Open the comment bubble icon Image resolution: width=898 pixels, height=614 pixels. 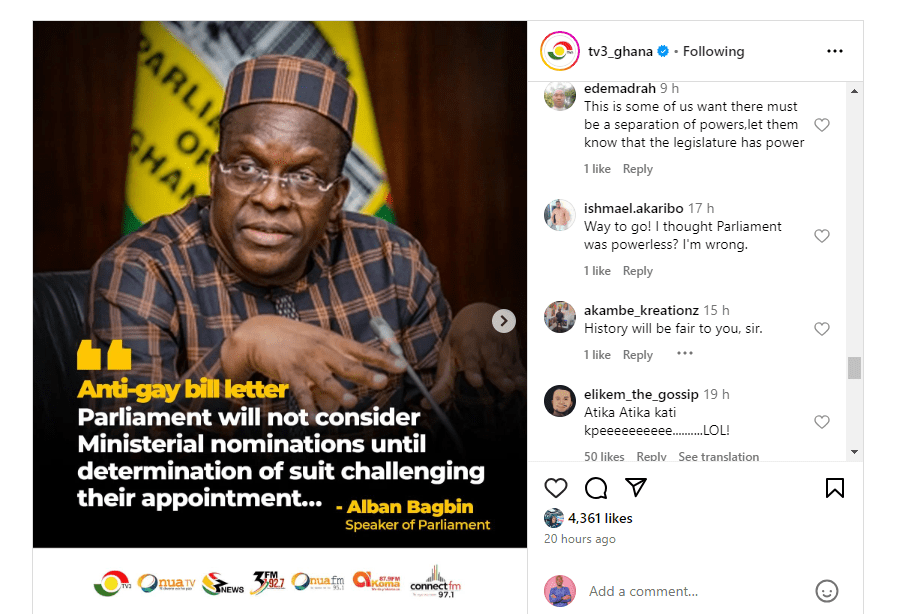596,488
